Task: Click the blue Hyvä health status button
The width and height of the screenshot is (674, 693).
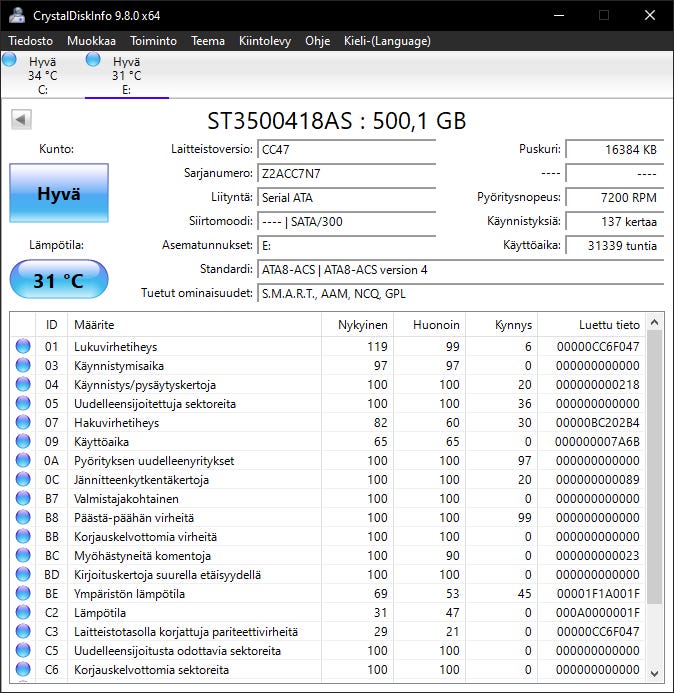Action: (x=58, y=194)
